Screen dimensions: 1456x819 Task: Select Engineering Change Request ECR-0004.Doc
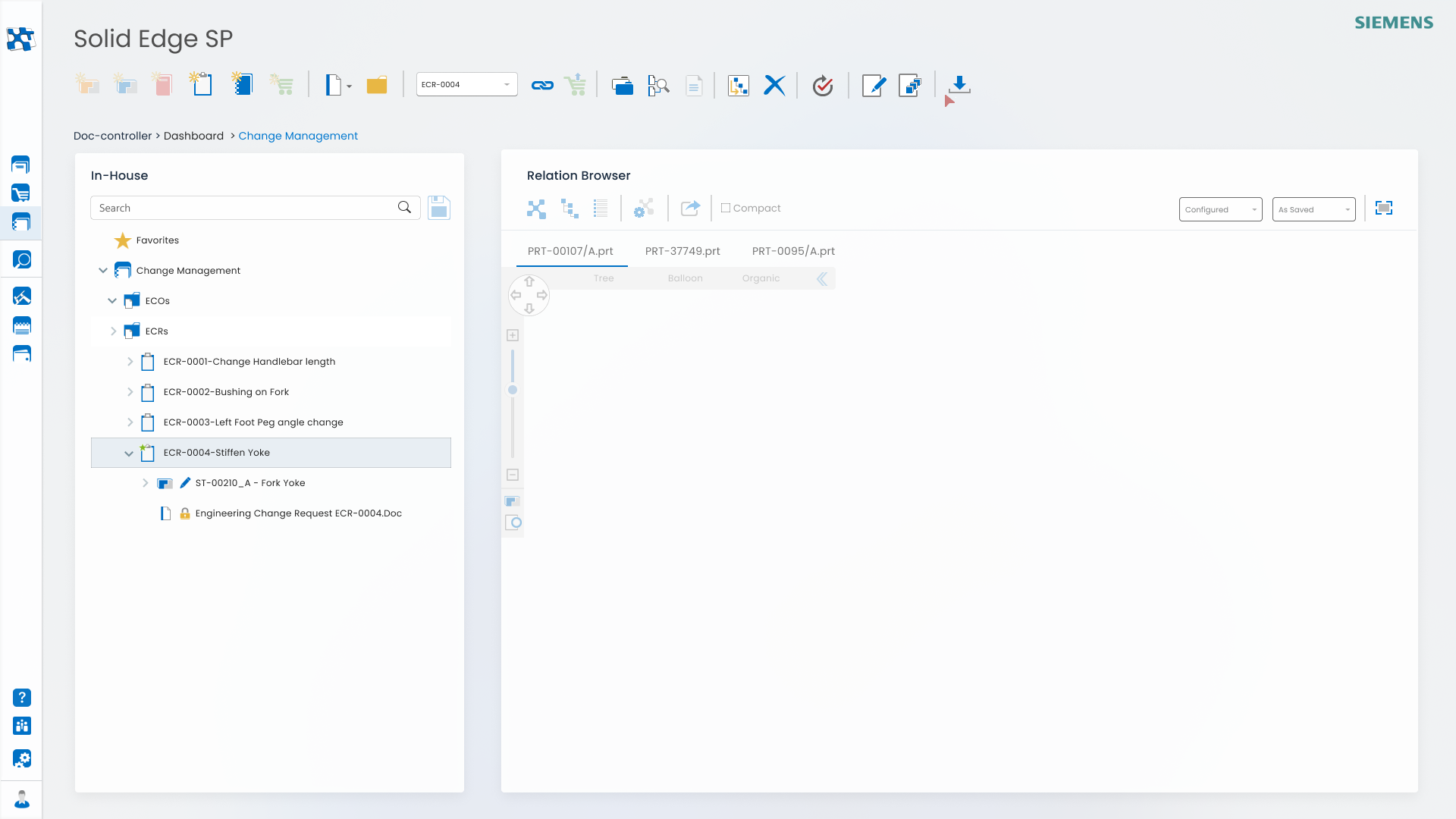[298, 513]
